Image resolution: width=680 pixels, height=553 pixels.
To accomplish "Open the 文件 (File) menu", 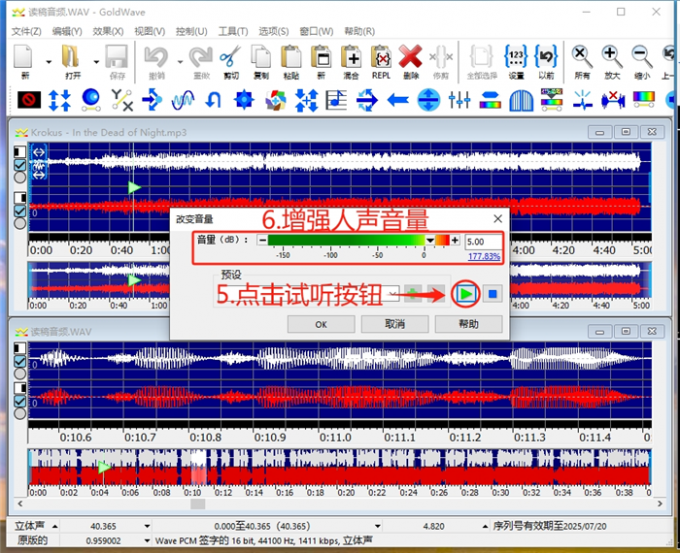I will (26, 31).
